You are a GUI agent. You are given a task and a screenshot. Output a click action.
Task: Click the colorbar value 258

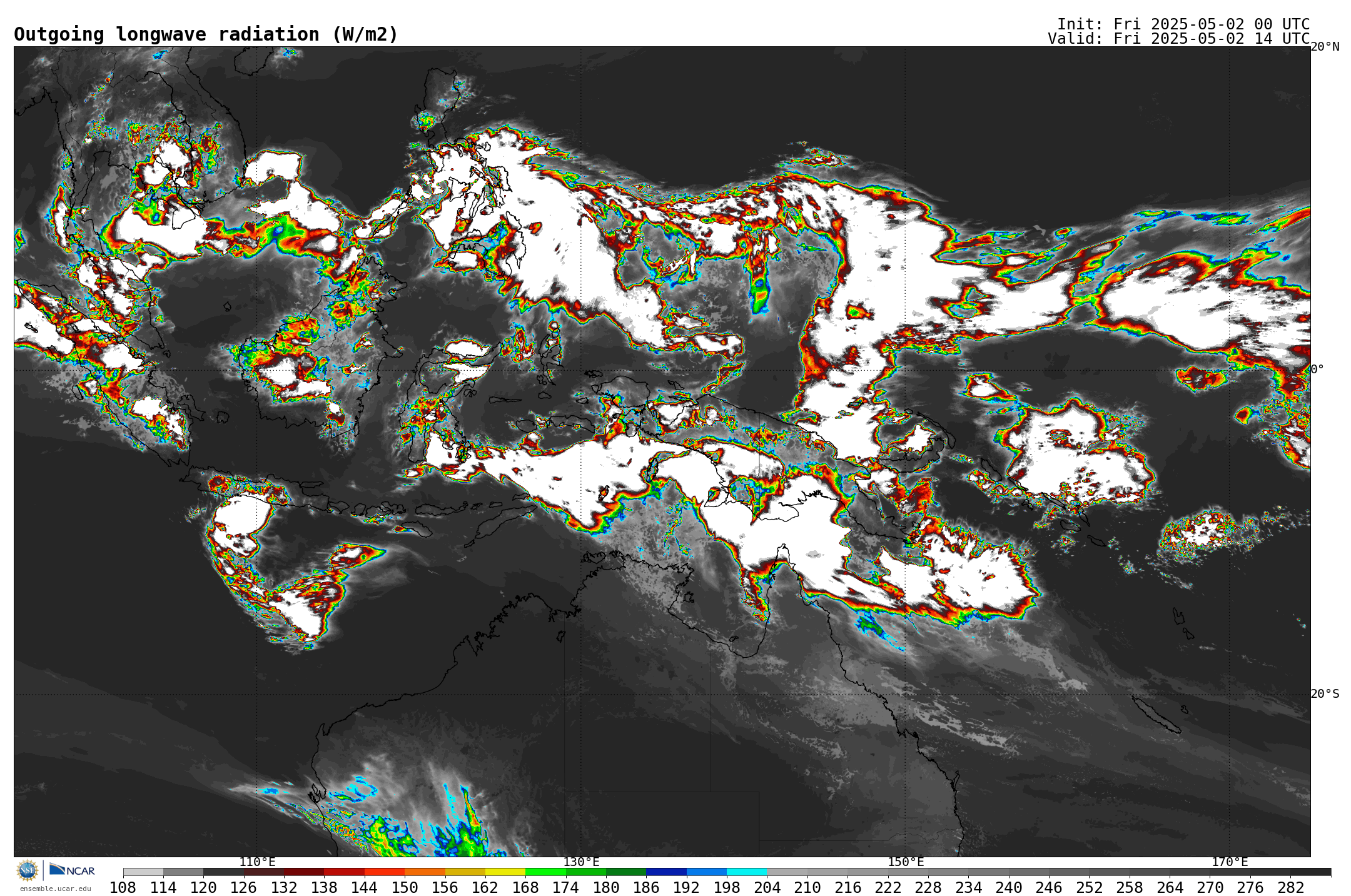tap(1129, 887)
